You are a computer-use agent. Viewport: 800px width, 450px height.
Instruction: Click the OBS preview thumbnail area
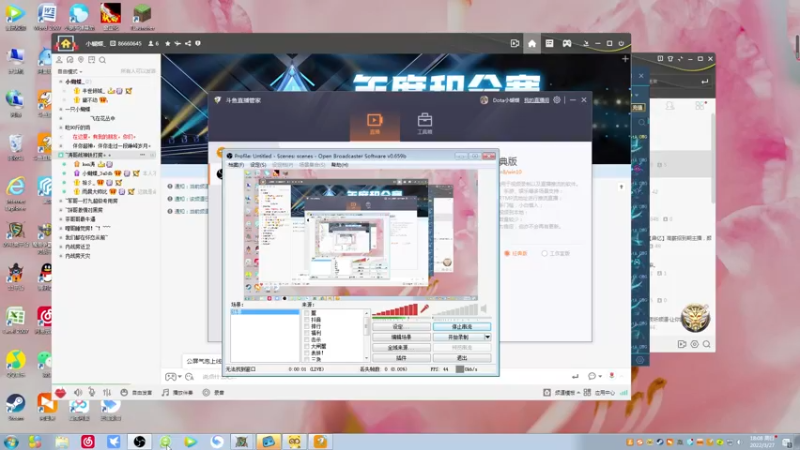tap(361, 235)
